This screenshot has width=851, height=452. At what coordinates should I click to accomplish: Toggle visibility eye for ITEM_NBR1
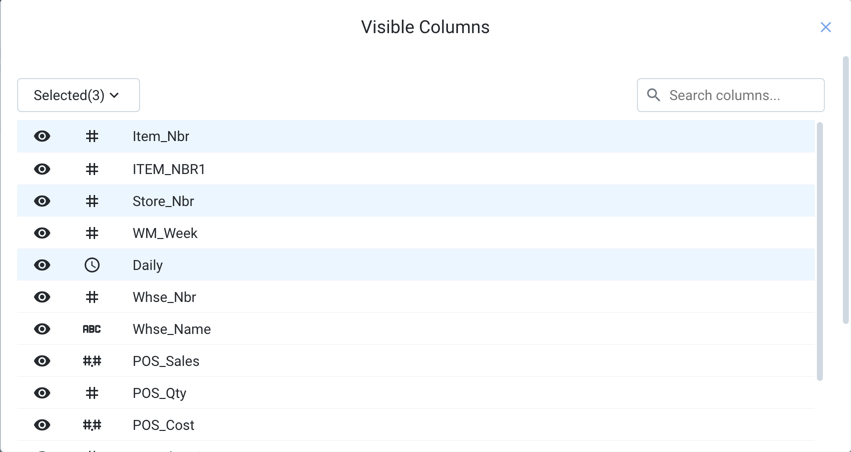click(x=42, y=169)
